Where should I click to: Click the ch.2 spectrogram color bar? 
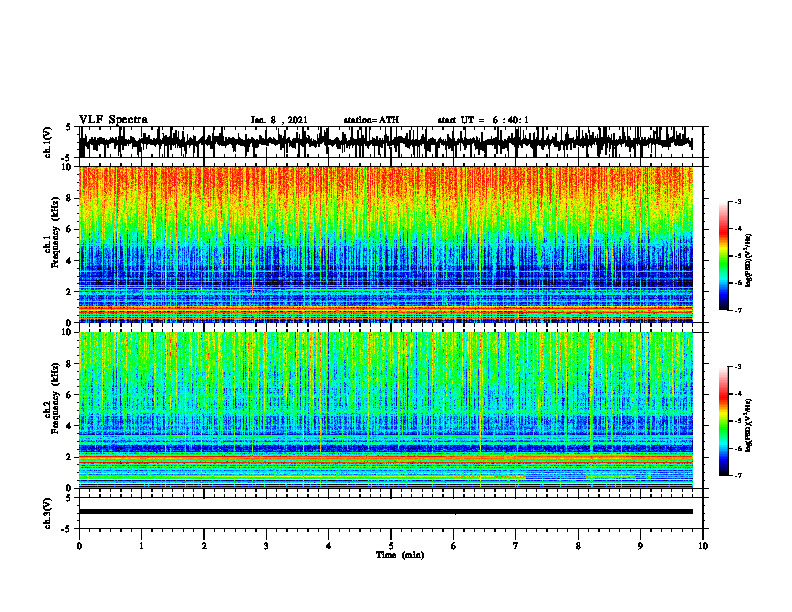(x=723, y=421)
